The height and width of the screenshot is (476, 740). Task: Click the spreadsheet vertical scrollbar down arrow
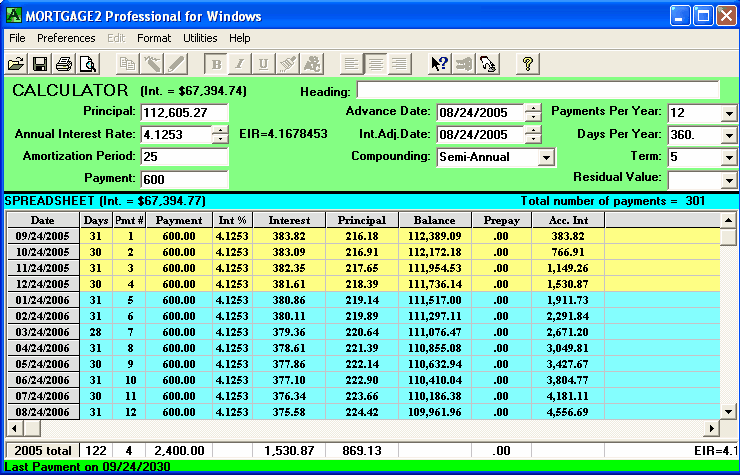tap(728, 410)
